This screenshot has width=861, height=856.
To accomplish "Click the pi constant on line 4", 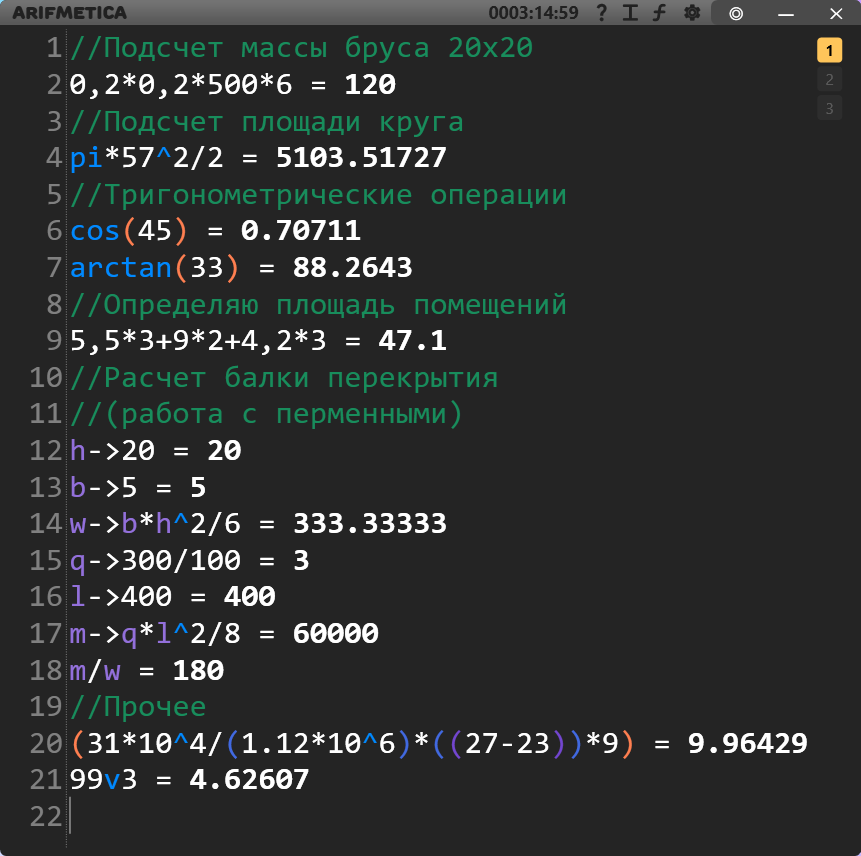I will [86, 159].
